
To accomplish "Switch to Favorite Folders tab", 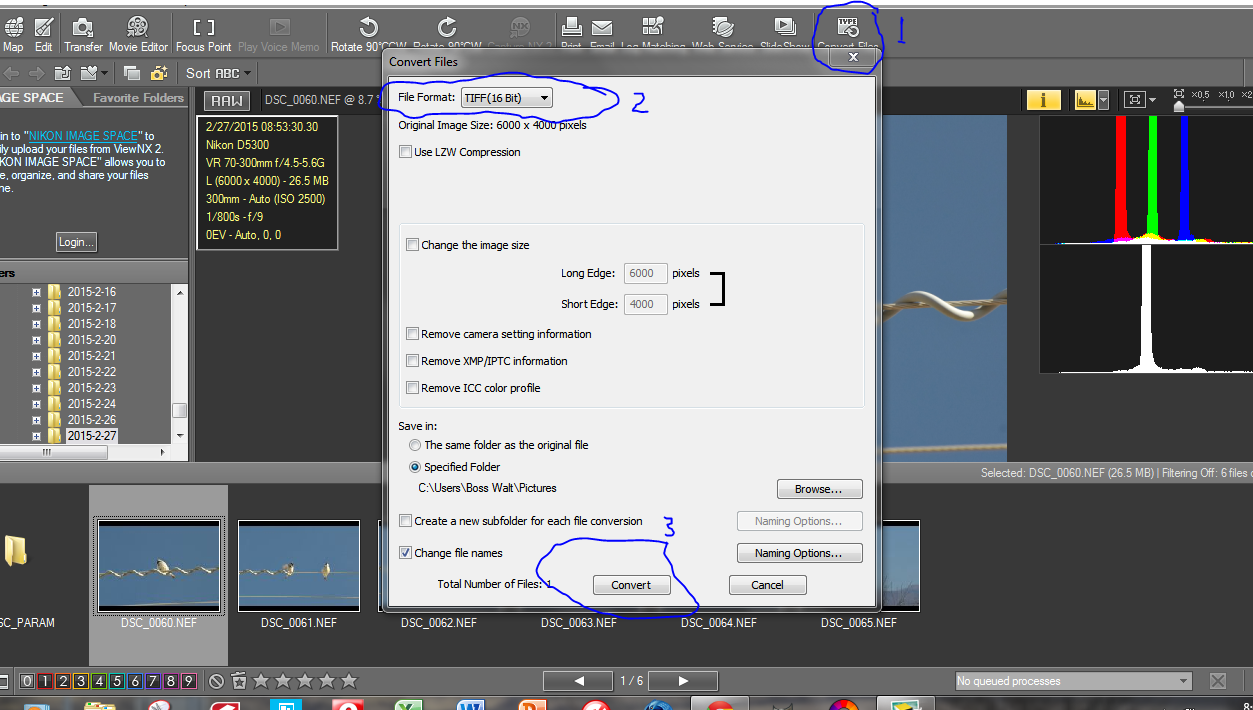I will click(138, 98).
